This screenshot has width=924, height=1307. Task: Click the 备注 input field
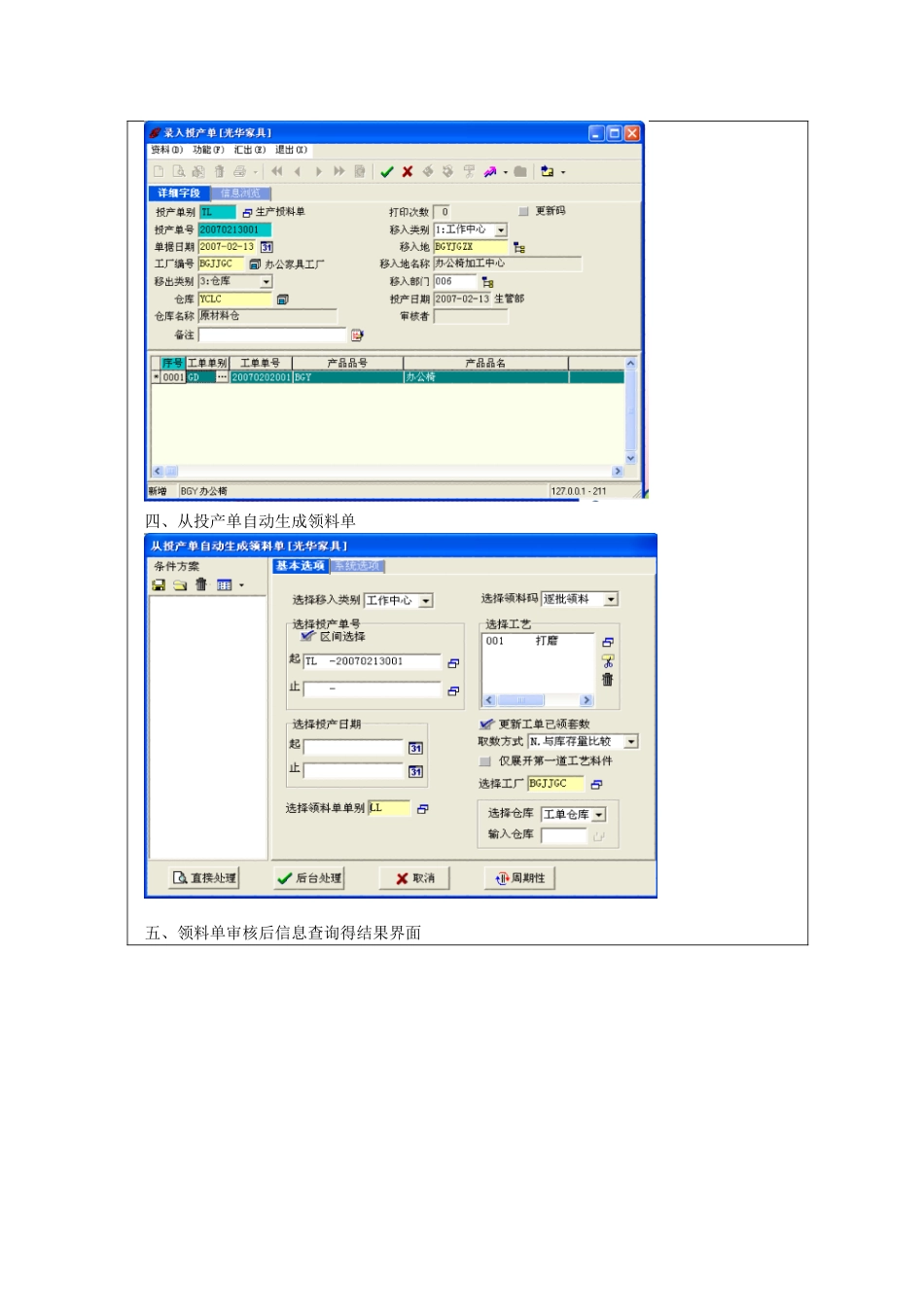point(272,336)
